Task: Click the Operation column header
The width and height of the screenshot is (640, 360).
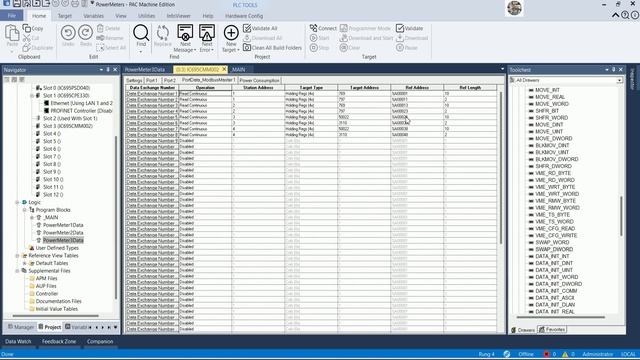Action: (x=205, y=88)
